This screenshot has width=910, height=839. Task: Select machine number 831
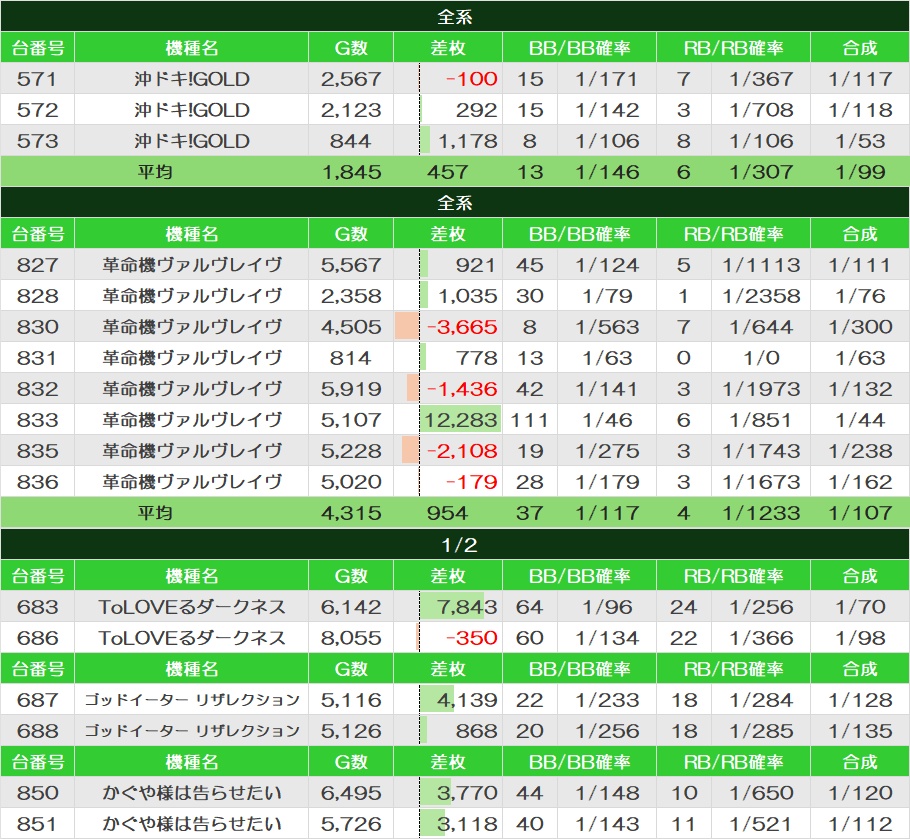(37, 358)
